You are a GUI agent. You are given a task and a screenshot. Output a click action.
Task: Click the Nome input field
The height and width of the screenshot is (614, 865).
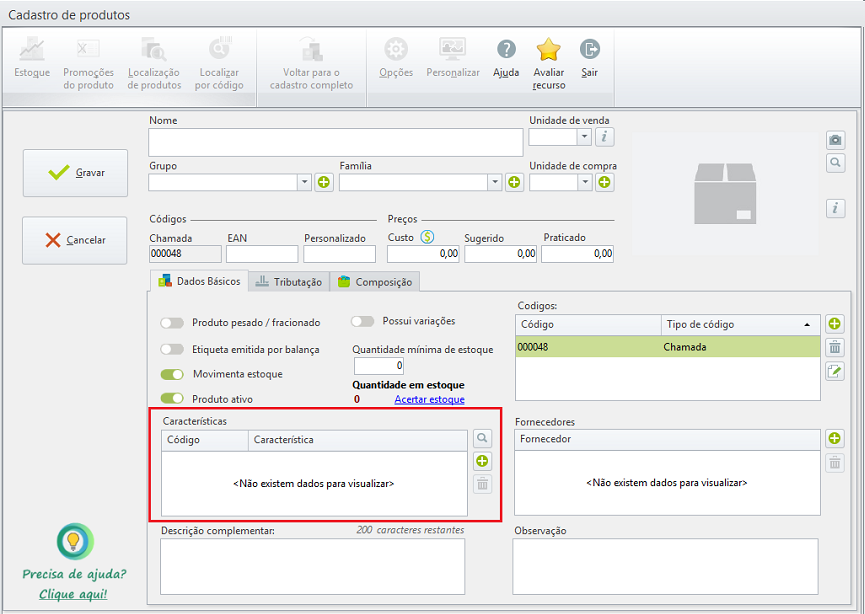(335, 142)
